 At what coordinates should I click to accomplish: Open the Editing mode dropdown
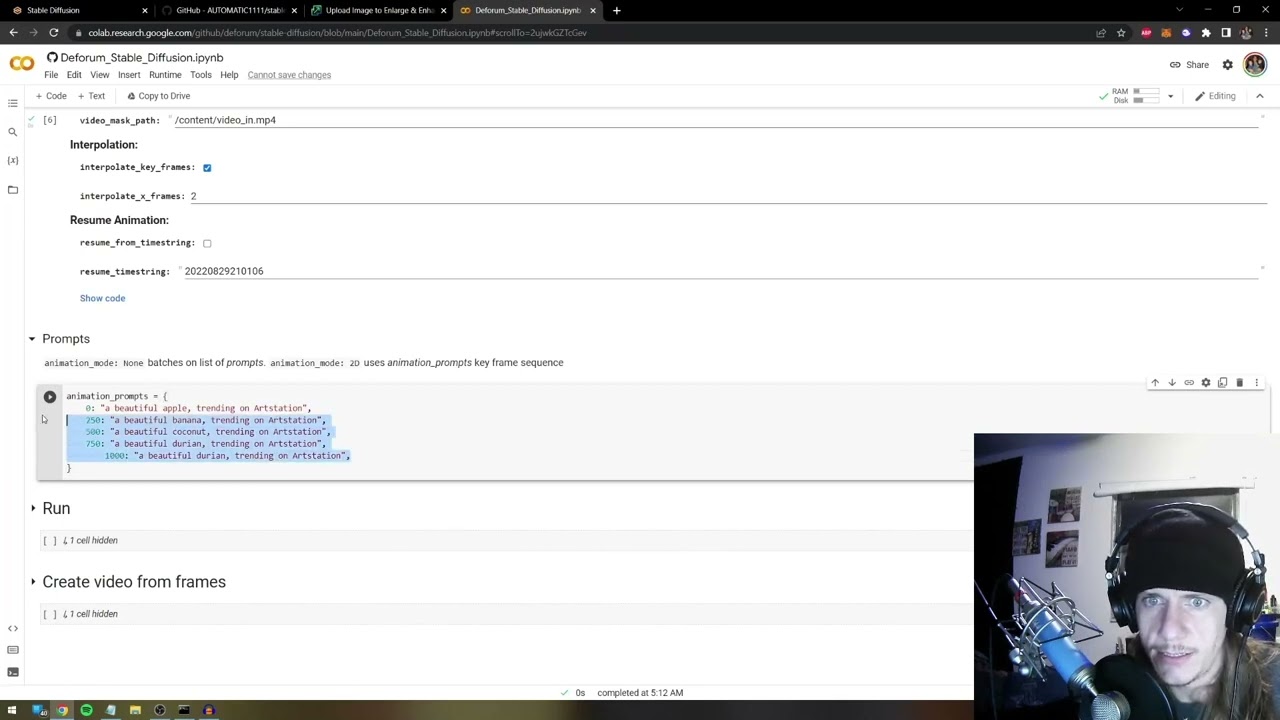(1215, 96)
